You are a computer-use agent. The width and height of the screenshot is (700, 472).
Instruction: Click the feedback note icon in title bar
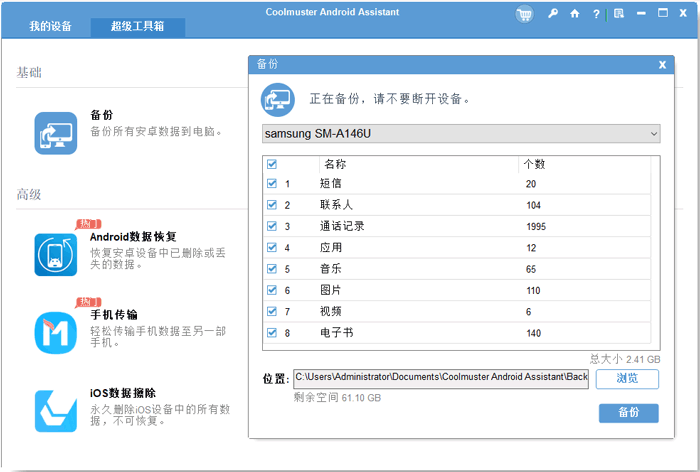[x=619, y=13]
